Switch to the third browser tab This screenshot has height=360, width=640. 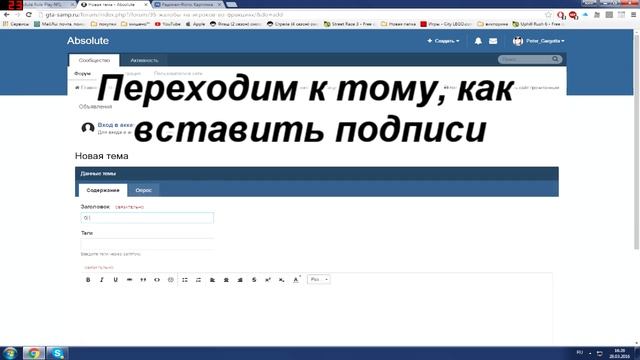pos(188,4)
